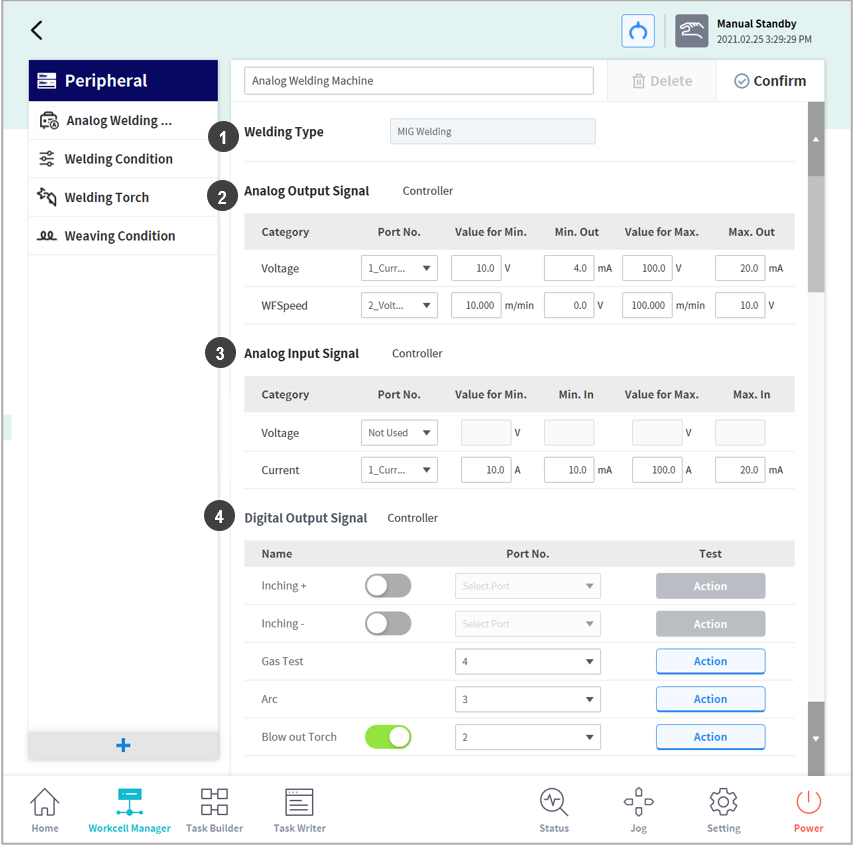Open the Jog control icon
854x847 pixels.
tap(638, 809)
